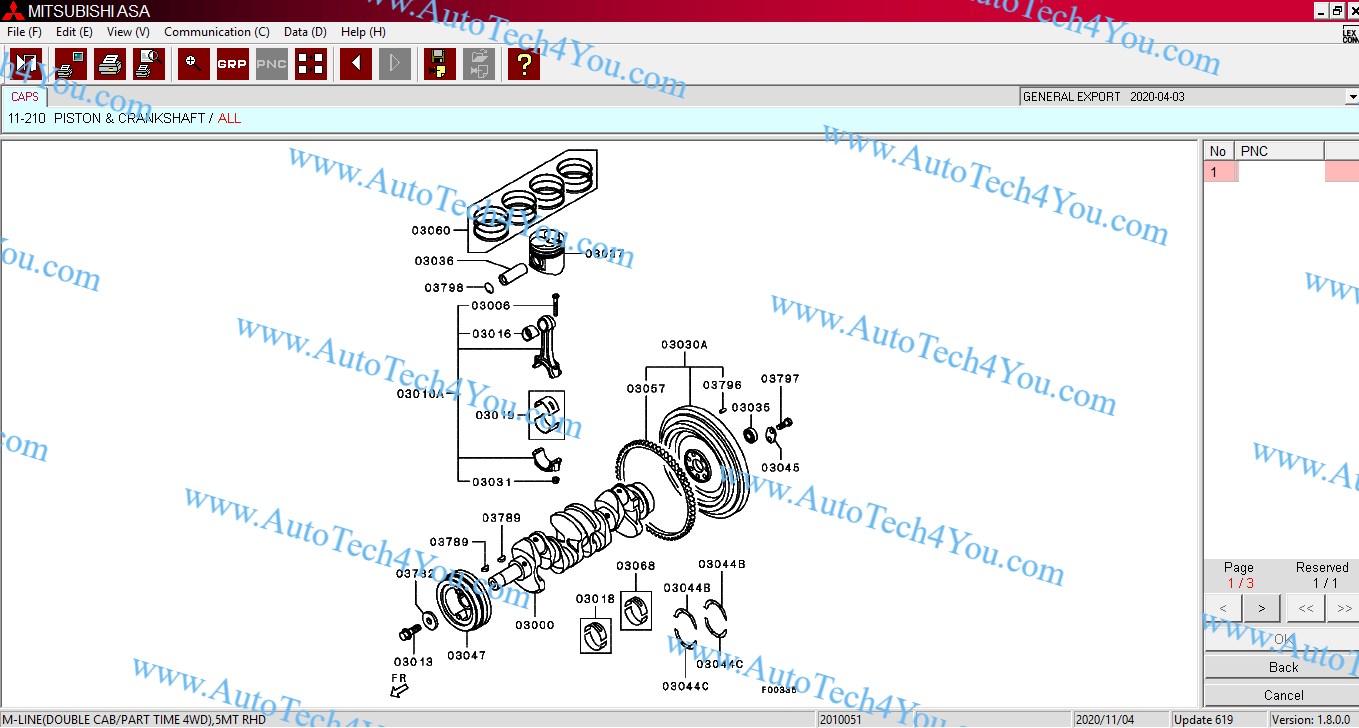Click the four-squares illustration layout icon
Viewport: 1359px width, 728px height.
(x=311, y=64)
